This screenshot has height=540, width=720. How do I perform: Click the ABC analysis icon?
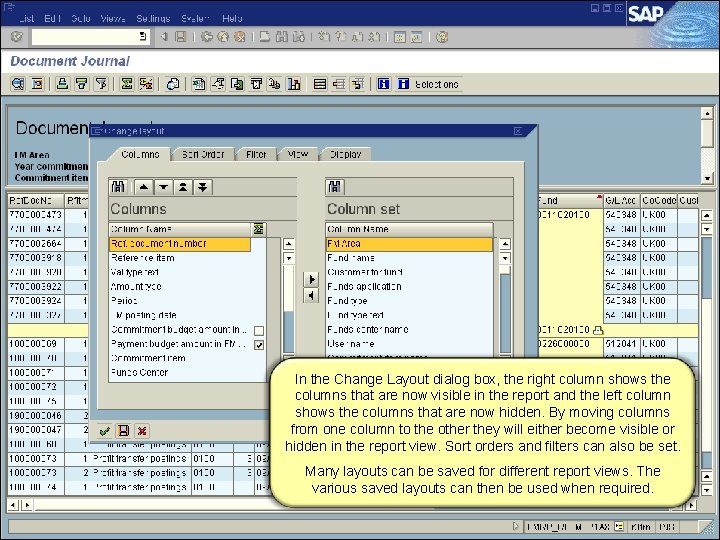[275, 84]
